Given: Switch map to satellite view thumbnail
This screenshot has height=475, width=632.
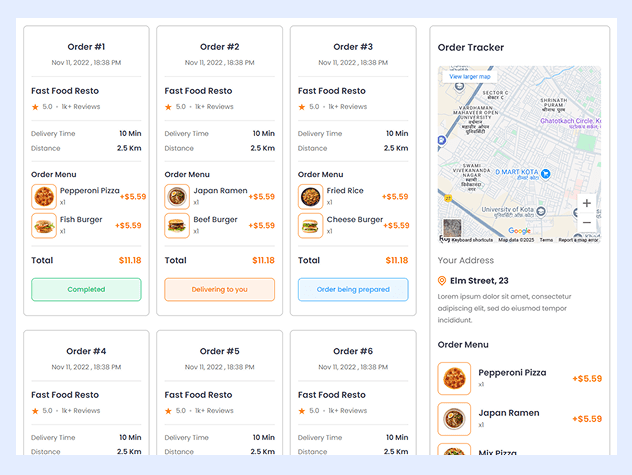Looking at the screenshot, I should click(x=453, y=228).
